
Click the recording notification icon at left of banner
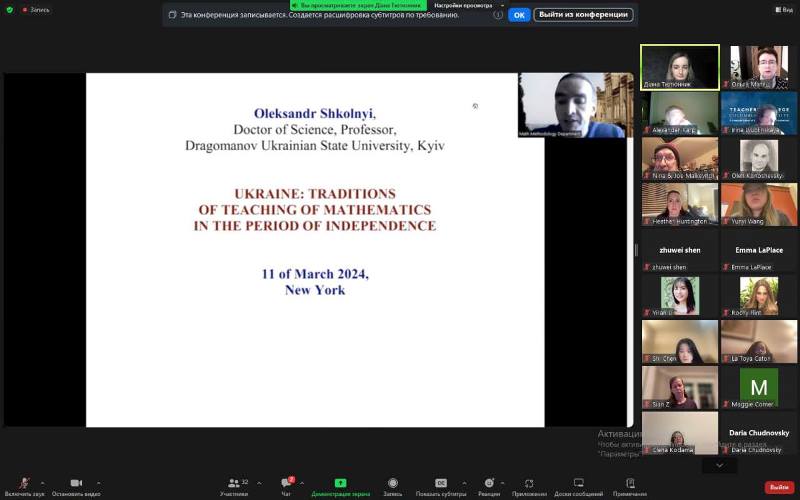point(172,15)
